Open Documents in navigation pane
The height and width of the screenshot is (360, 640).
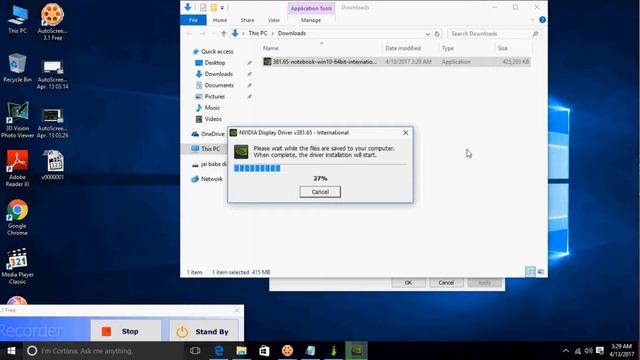tap(219, 85)
